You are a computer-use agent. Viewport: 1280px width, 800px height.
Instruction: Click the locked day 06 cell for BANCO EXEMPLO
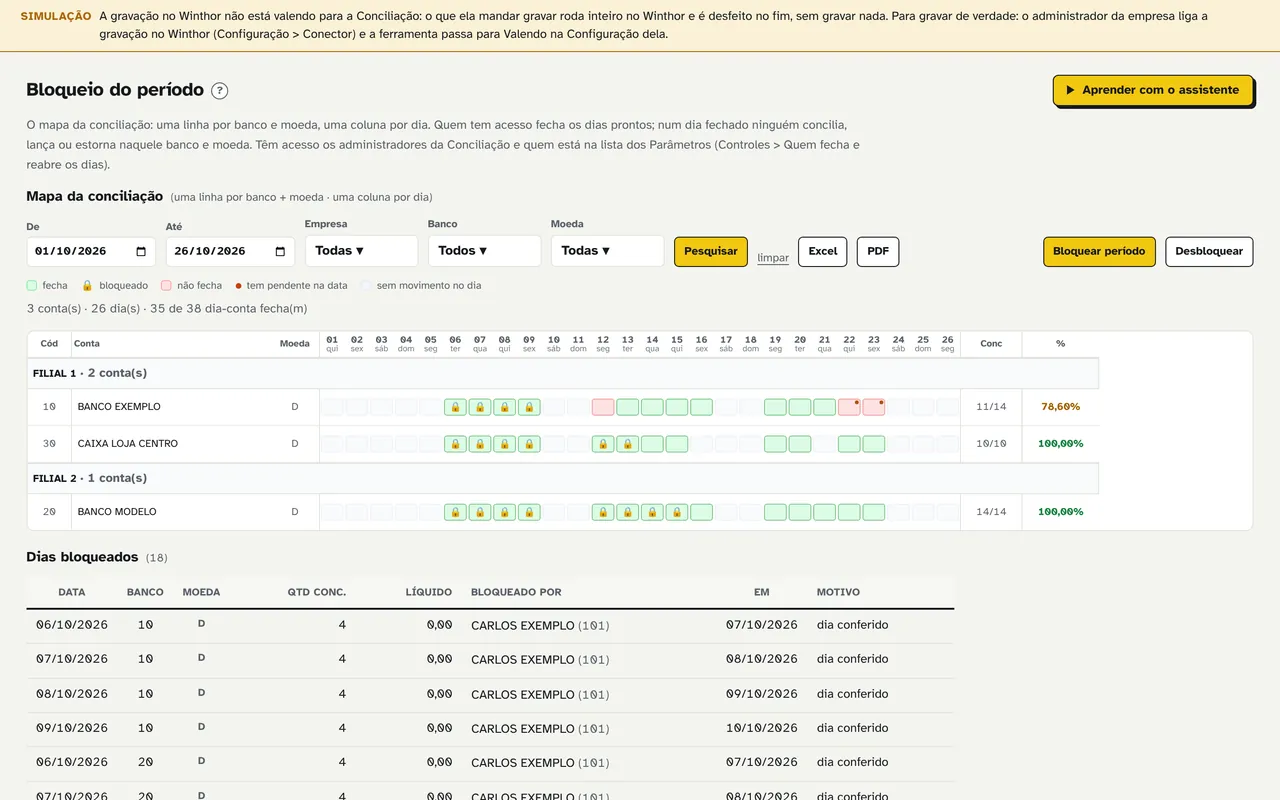tap(456, 407)
